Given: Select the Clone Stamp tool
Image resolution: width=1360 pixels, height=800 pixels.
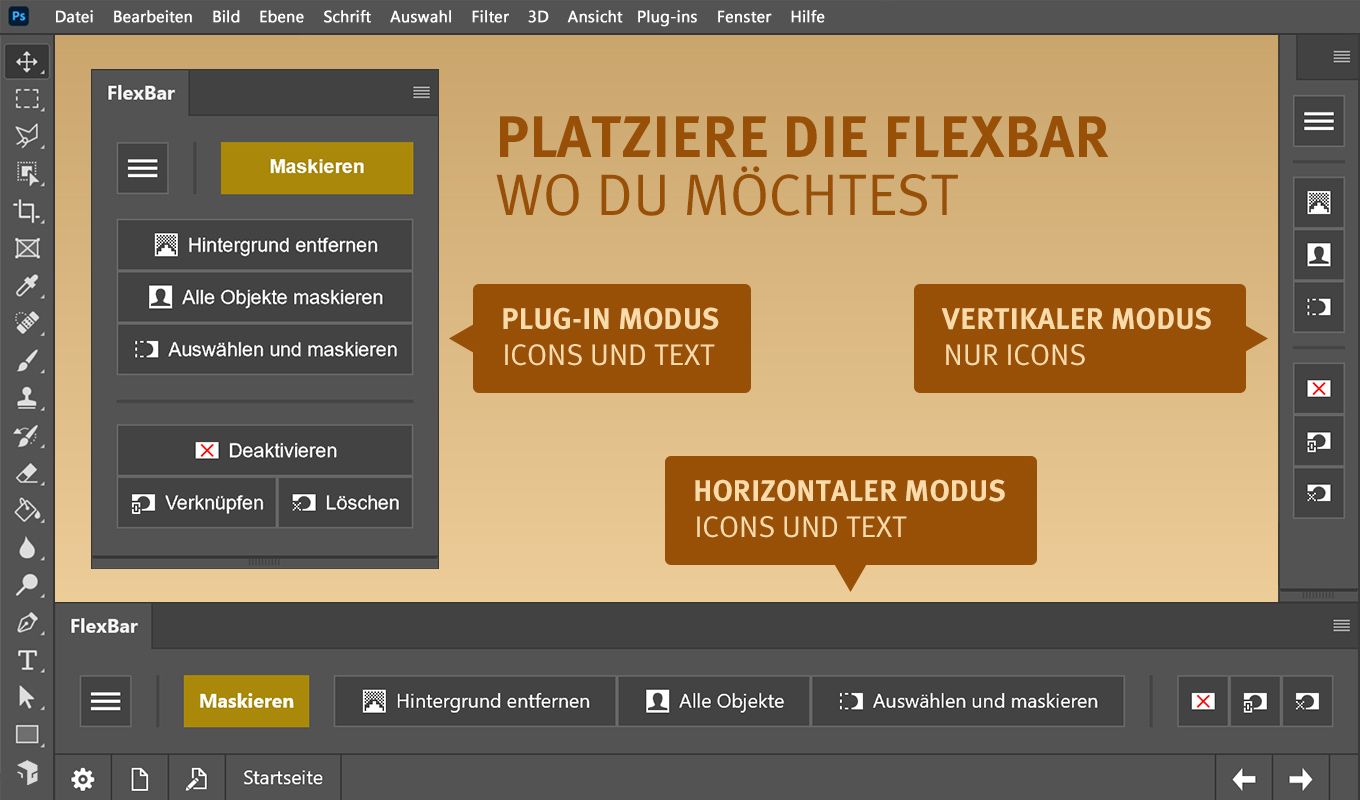Looking at the screenshot, I should (27, 398).
